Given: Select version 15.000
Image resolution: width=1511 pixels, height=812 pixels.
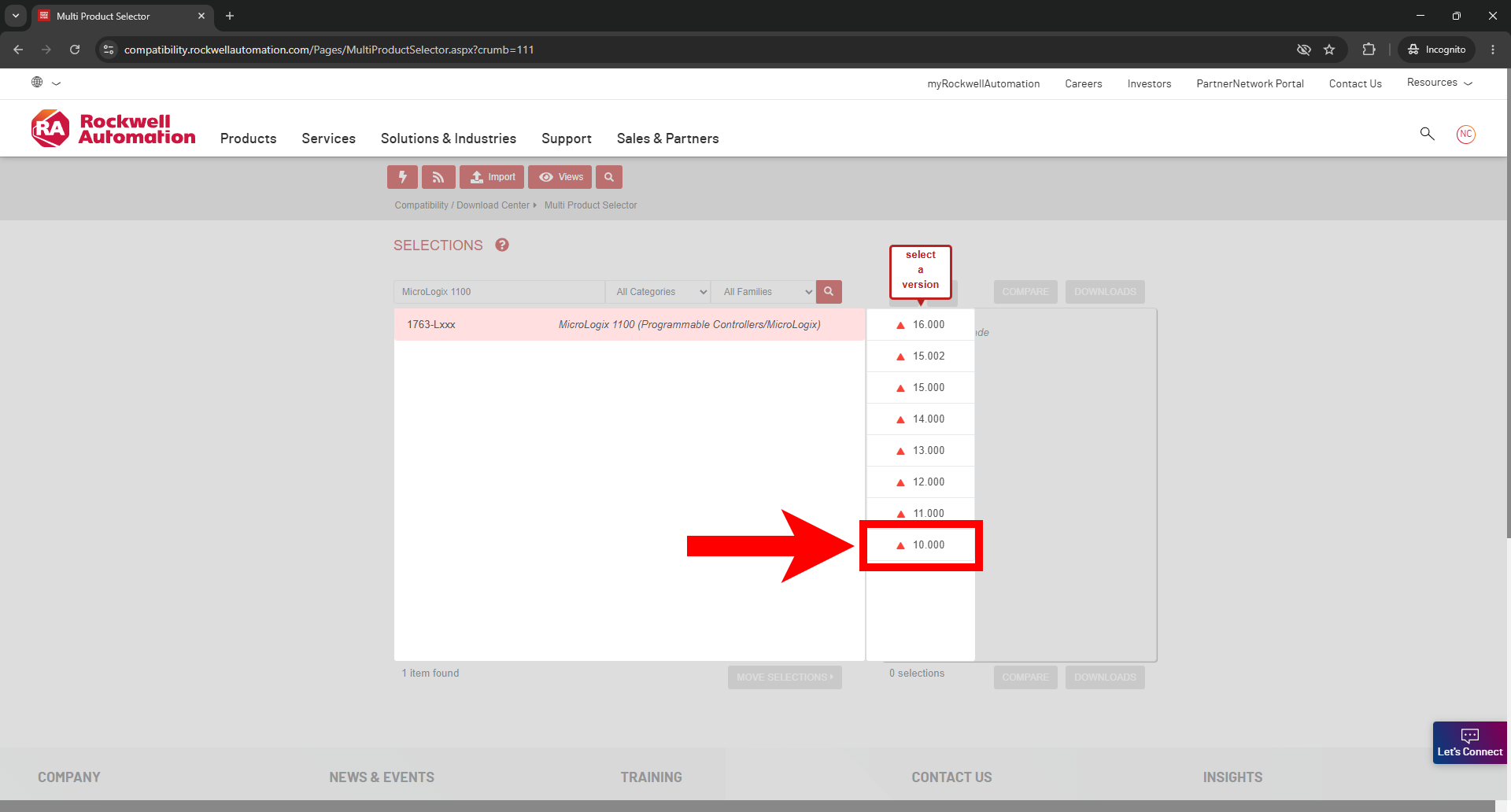Looking at the screenshot, I should coord(921,388).
